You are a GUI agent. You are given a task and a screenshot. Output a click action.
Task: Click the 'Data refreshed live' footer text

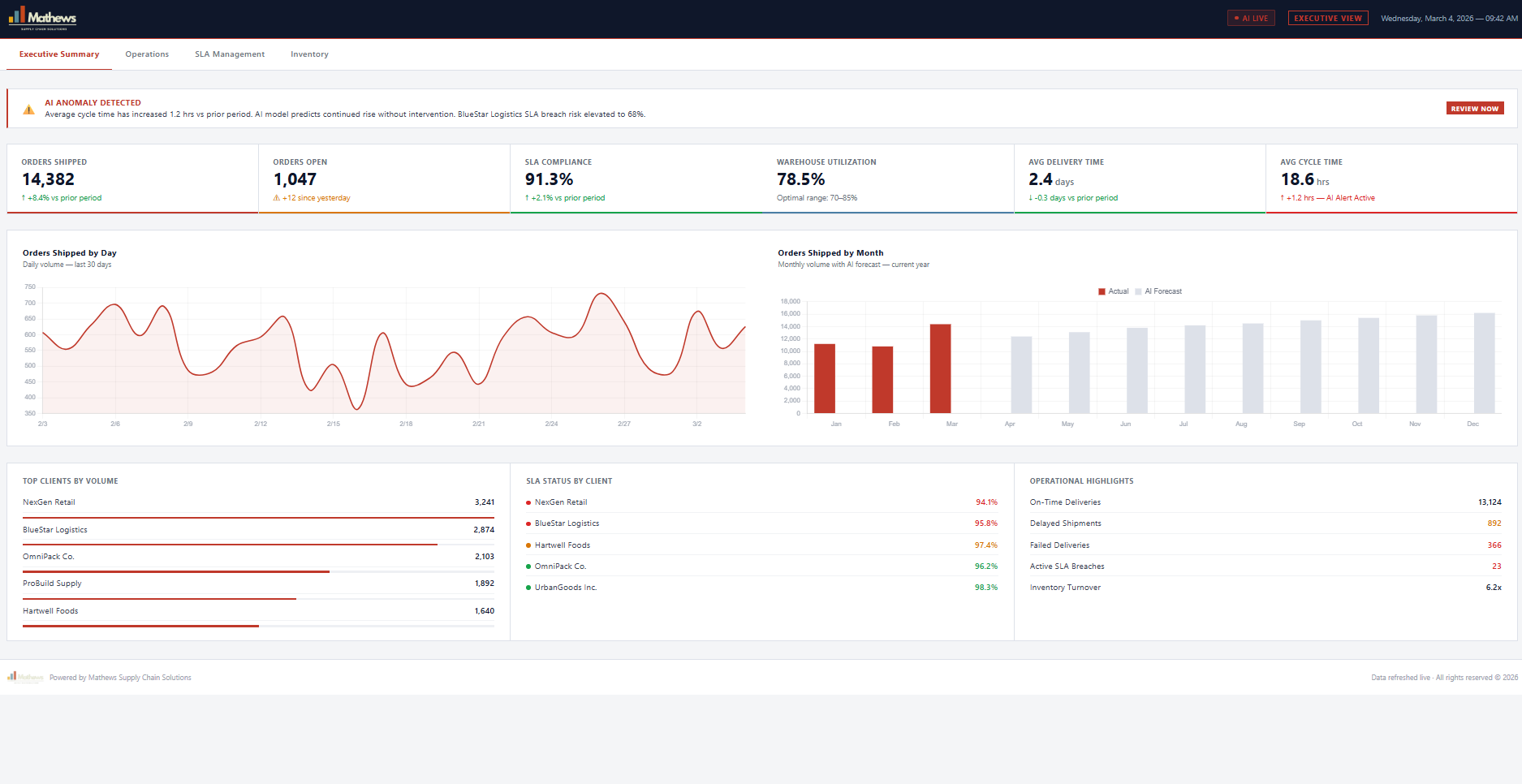[x=1400, y=678]
